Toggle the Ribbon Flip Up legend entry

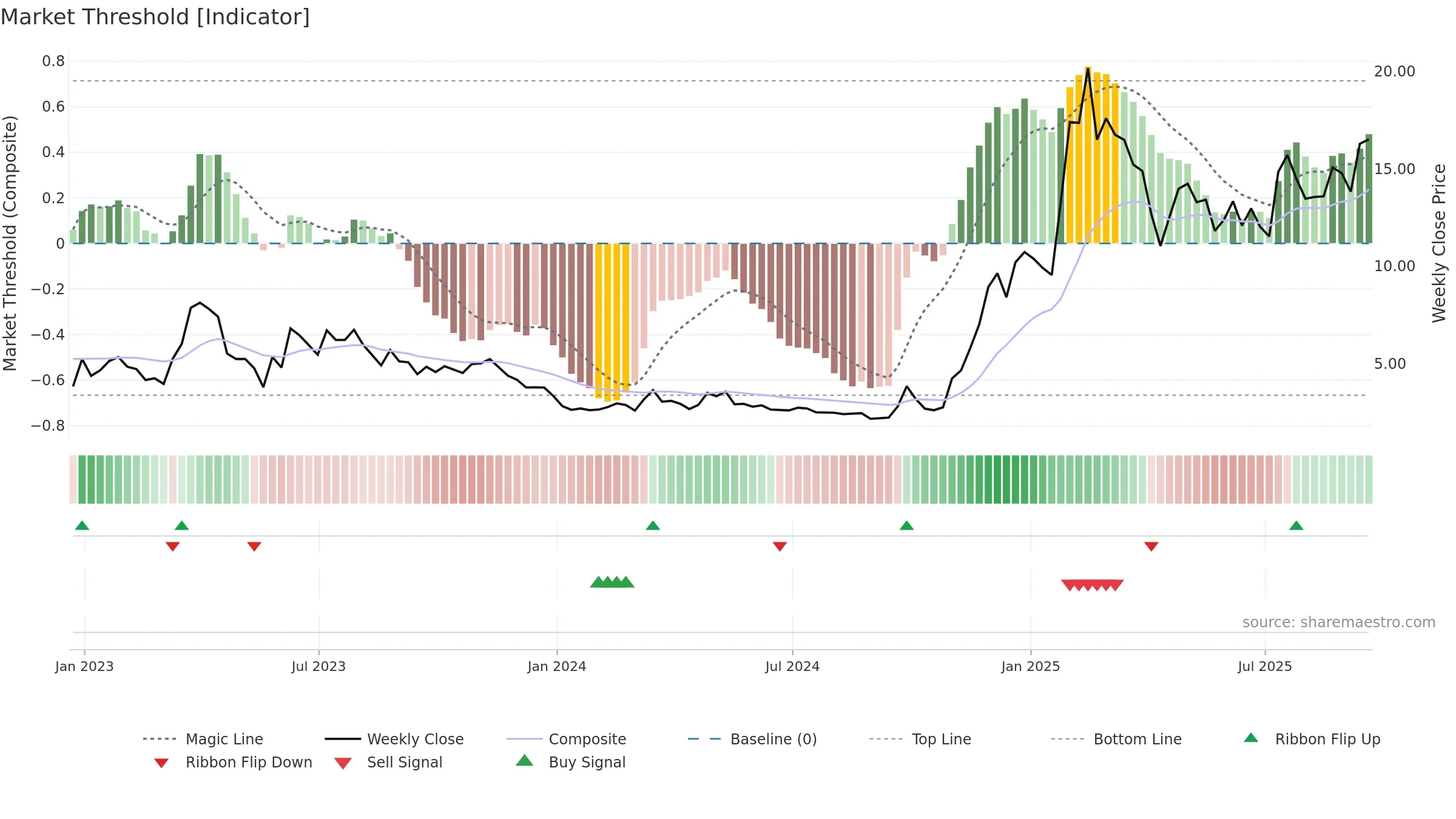[1312, 739]
